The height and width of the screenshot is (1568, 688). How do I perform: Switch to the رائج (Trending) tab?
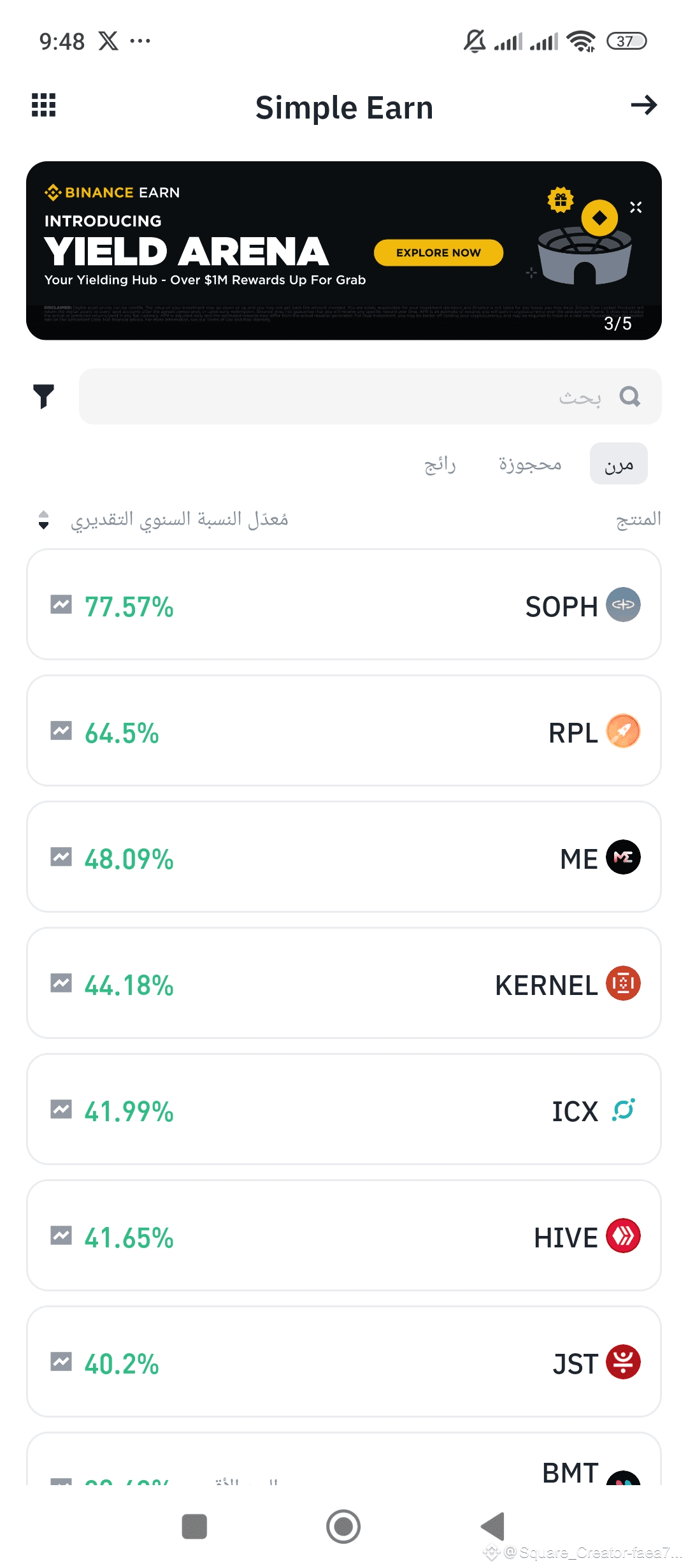click(x=440, y=464)
